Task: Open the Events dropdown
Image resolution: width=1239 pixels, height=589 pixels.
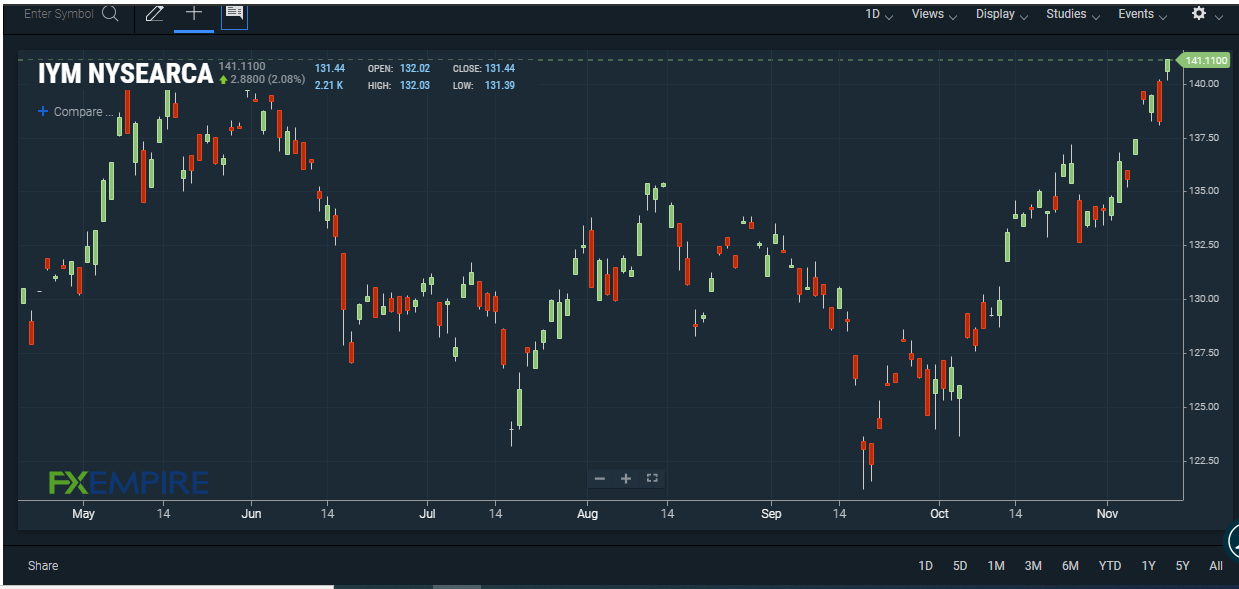Action: 1135,14
